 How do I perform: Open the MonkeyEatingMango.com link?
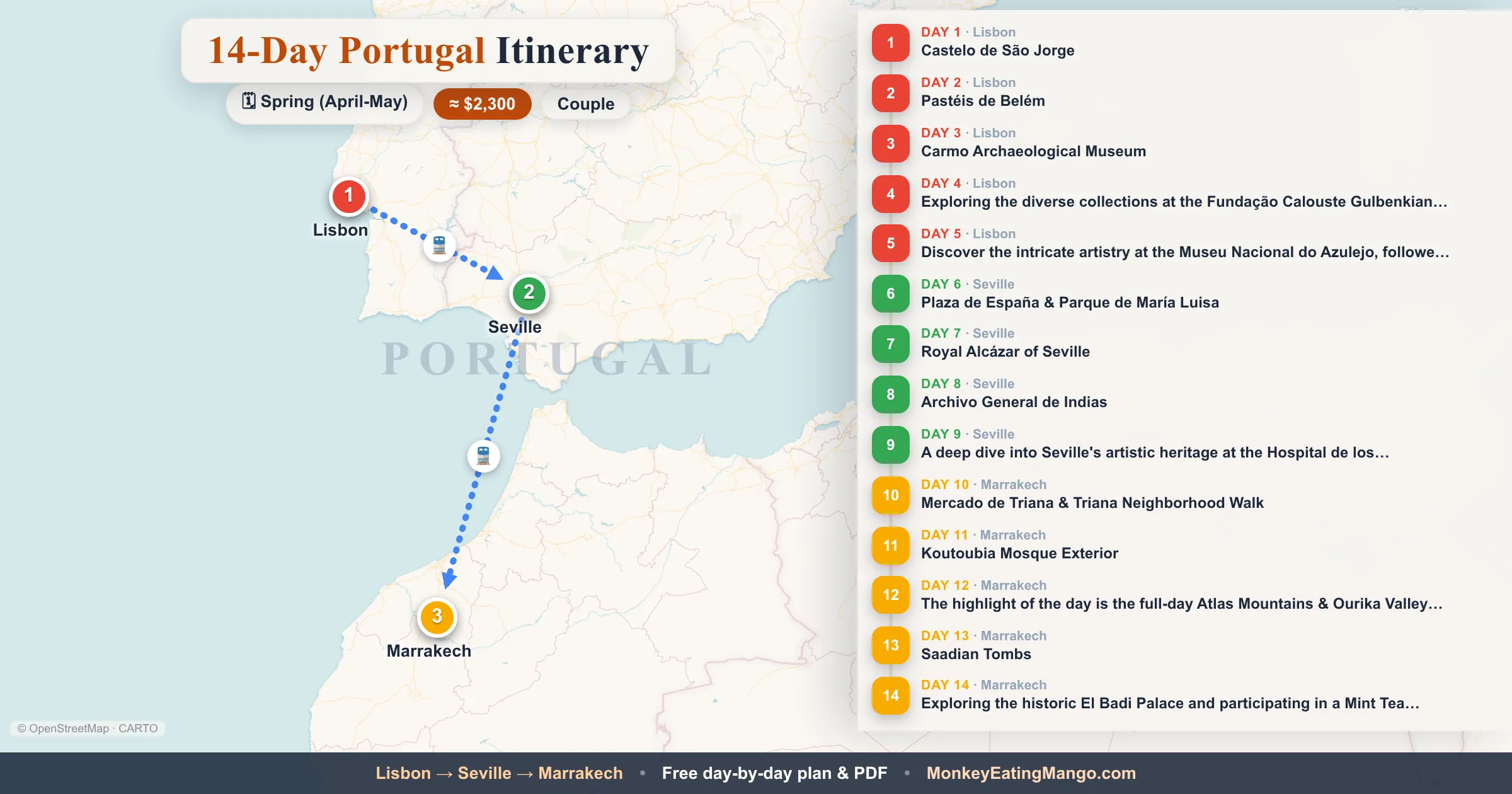tap(1031, 773)
